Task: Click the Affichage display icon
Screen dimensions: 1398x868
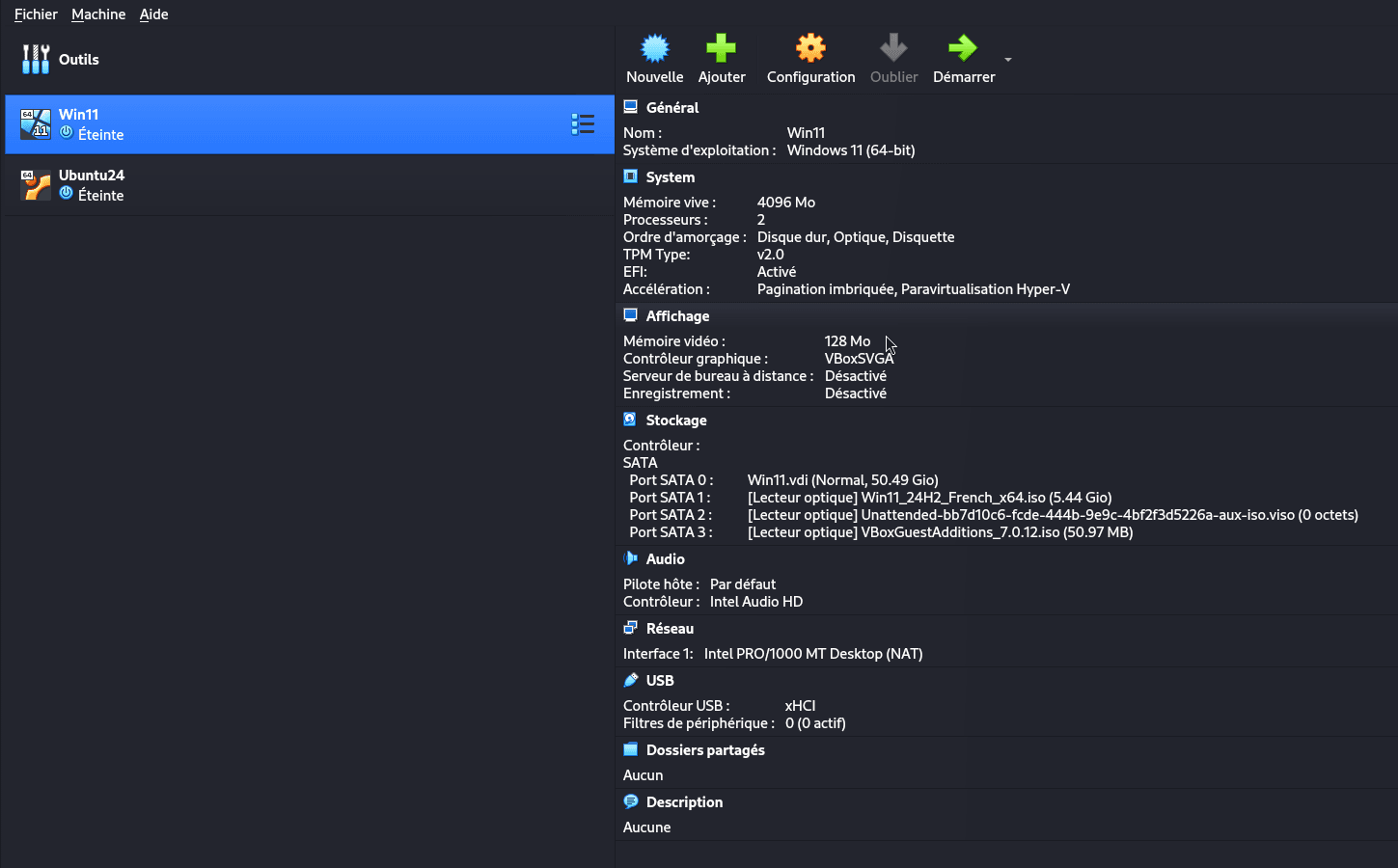Action: tap(631, 315)
